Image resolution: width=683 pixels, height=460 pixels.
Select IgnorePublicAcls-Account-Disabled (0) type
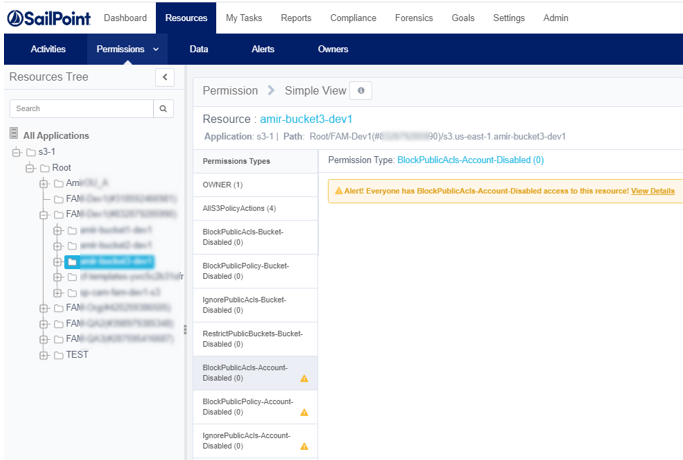255,441
